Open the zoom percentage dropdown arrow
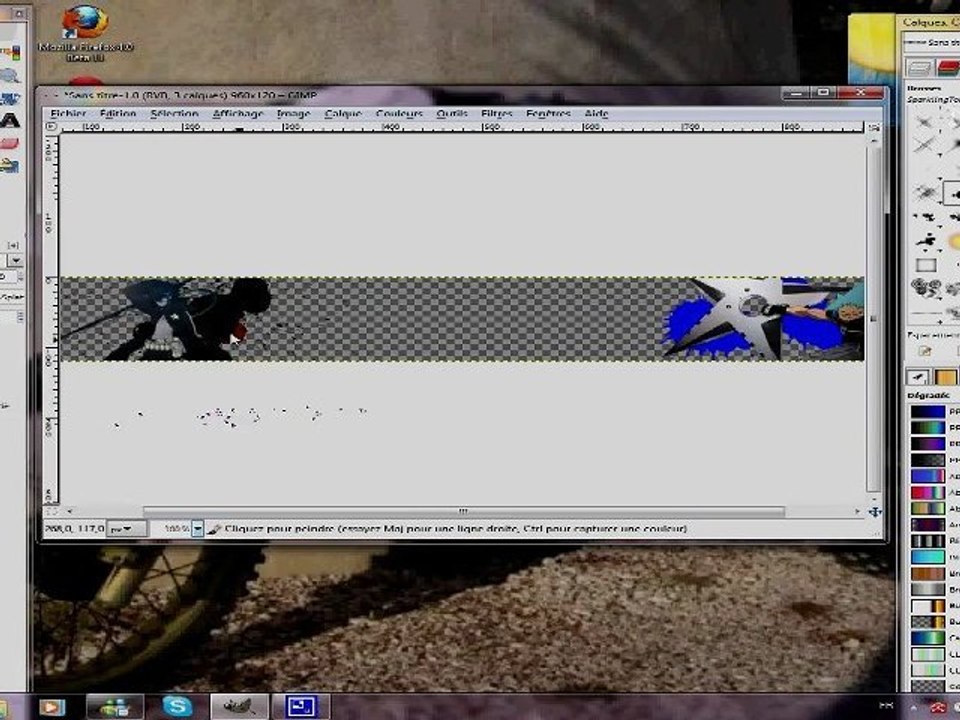This screenshot has width=960, height=720. (197, 529)
